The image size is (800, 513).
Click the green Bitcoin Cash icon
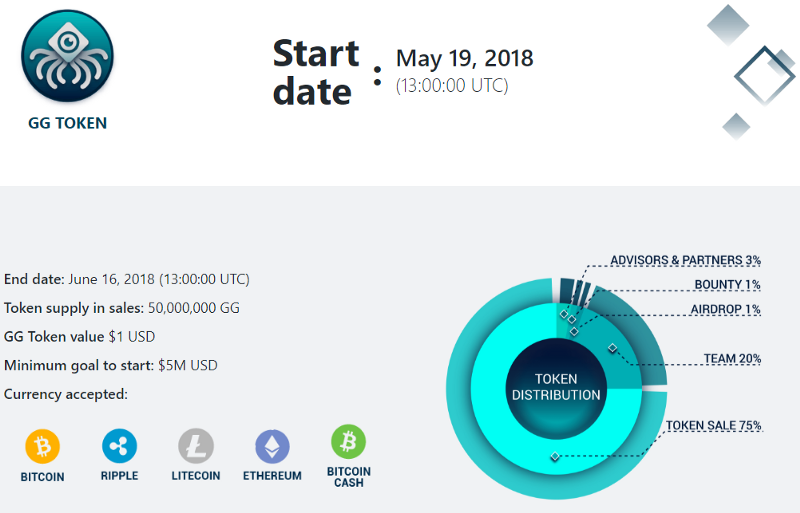click(x=349, y=441)
